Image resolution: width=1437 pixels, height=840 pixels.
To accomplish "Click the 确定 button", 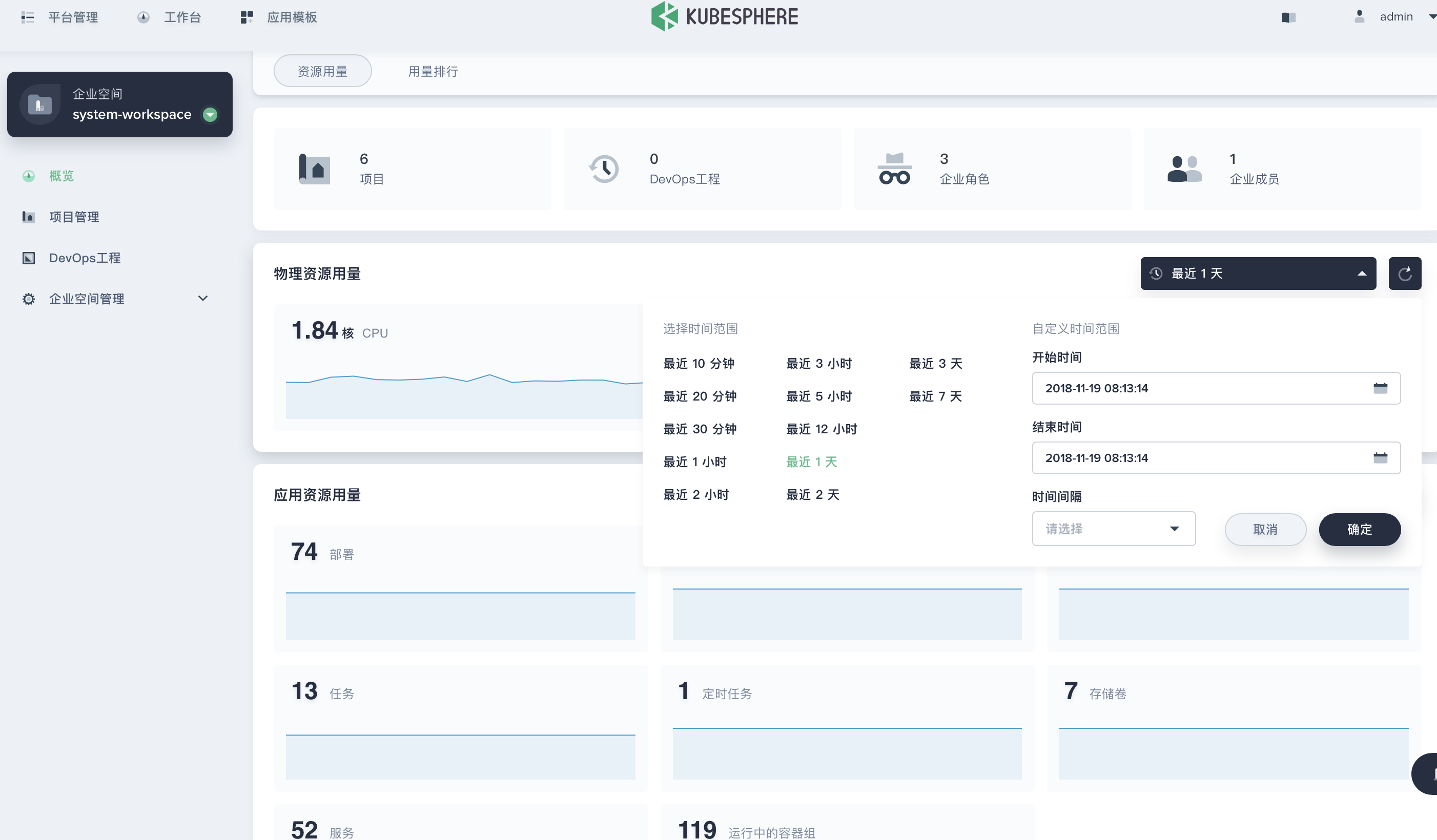I will (1360, 530).
